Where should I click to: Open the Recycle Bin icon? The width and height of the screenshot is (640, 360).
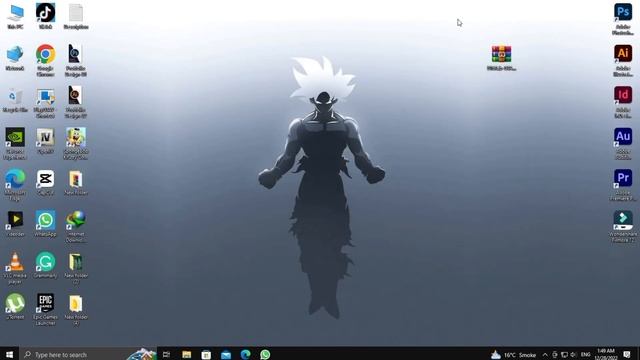[x=15, y=100]
